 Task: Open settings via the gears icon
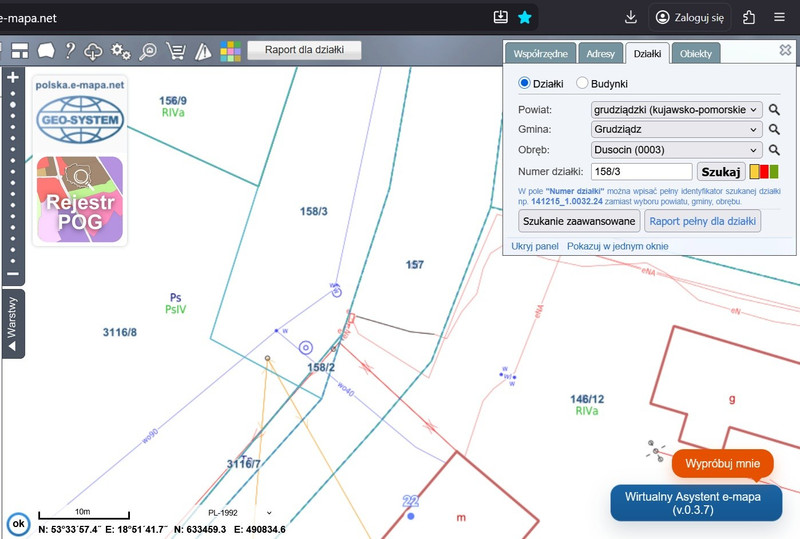click(121, 50)
